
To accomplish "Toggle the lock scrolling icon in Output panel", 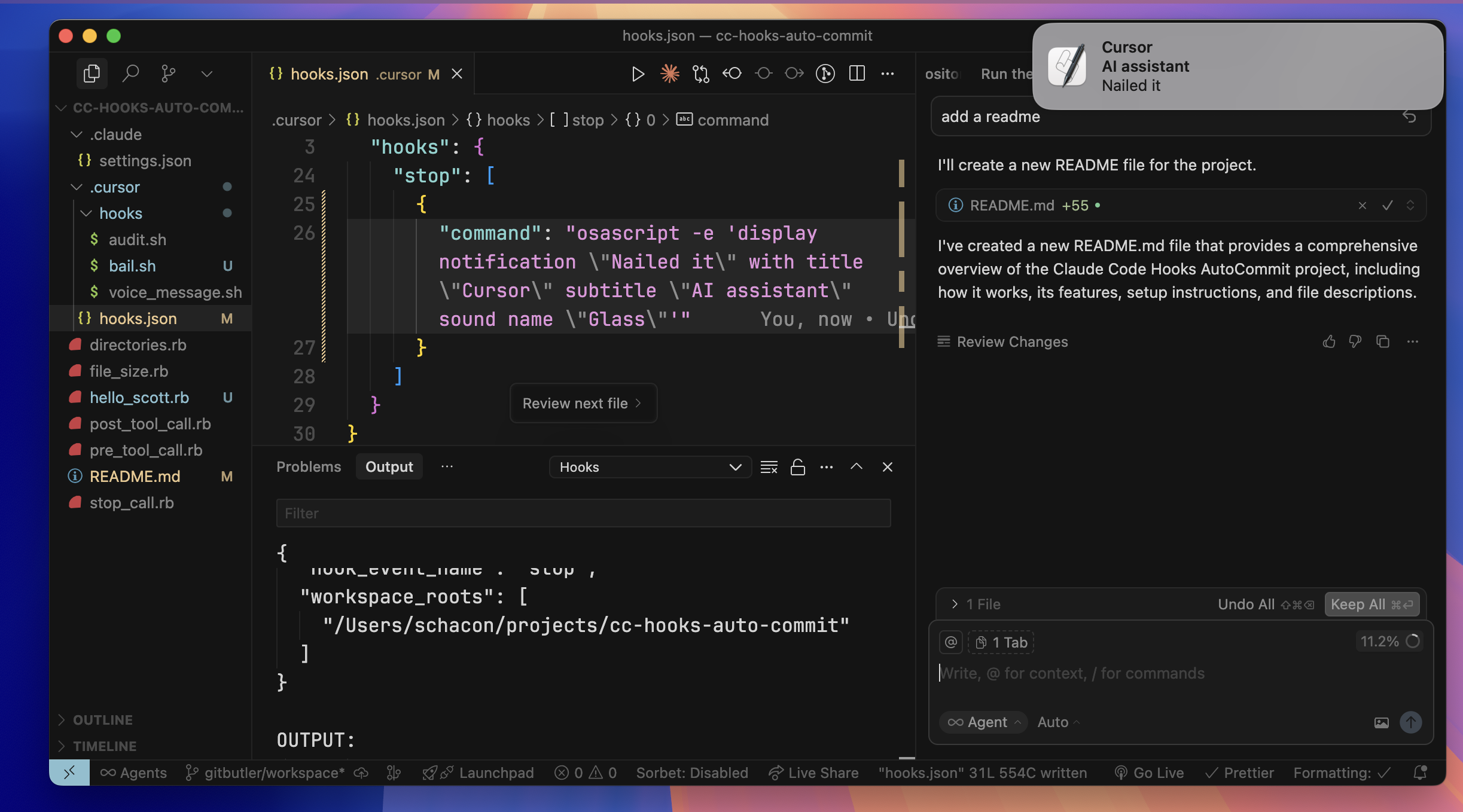I will coord(798,467).
